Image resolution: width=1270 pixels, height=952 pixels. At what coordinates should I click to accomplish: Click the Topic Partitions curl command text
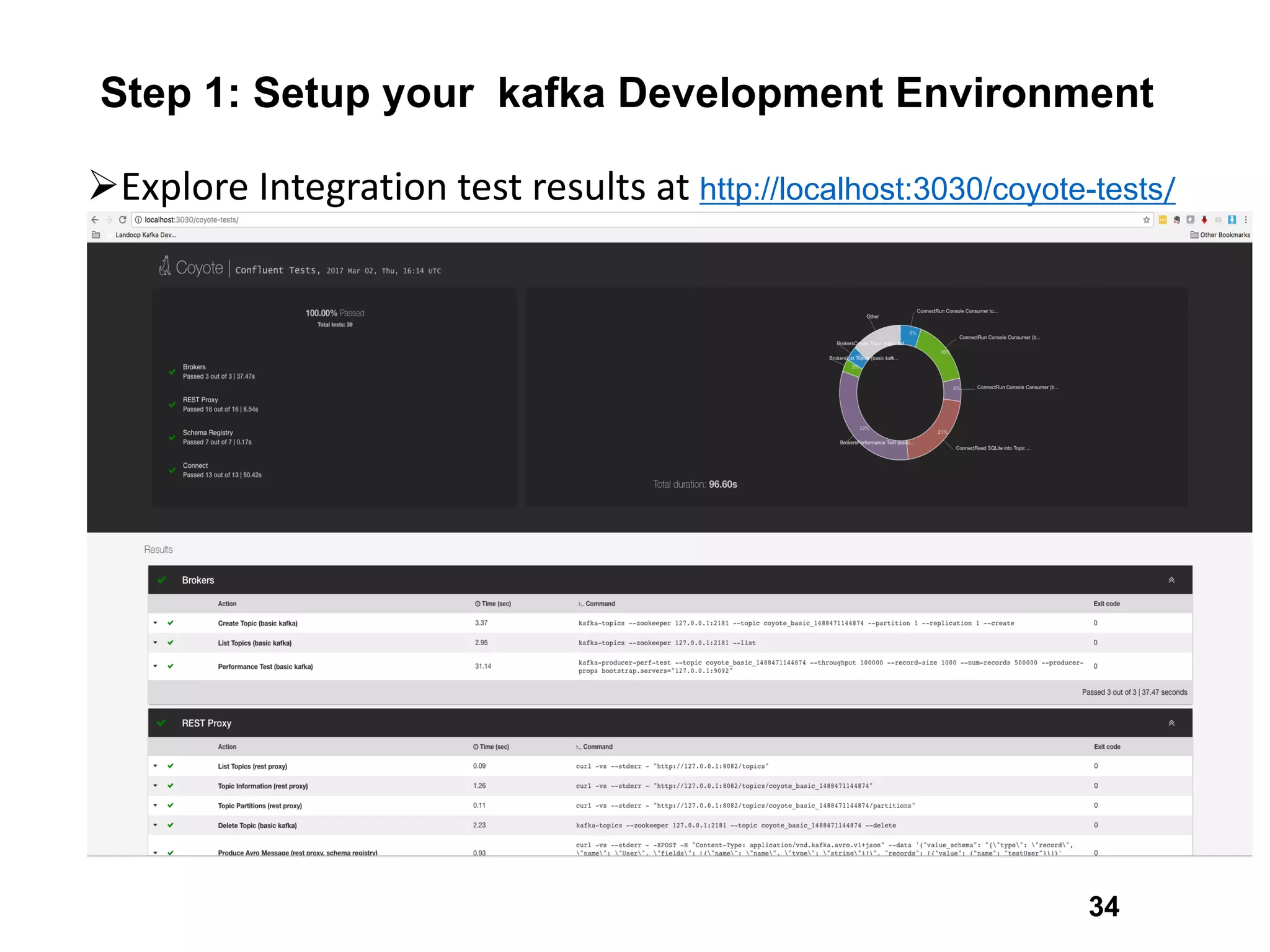pyautogui.click(x=745, y=806)
